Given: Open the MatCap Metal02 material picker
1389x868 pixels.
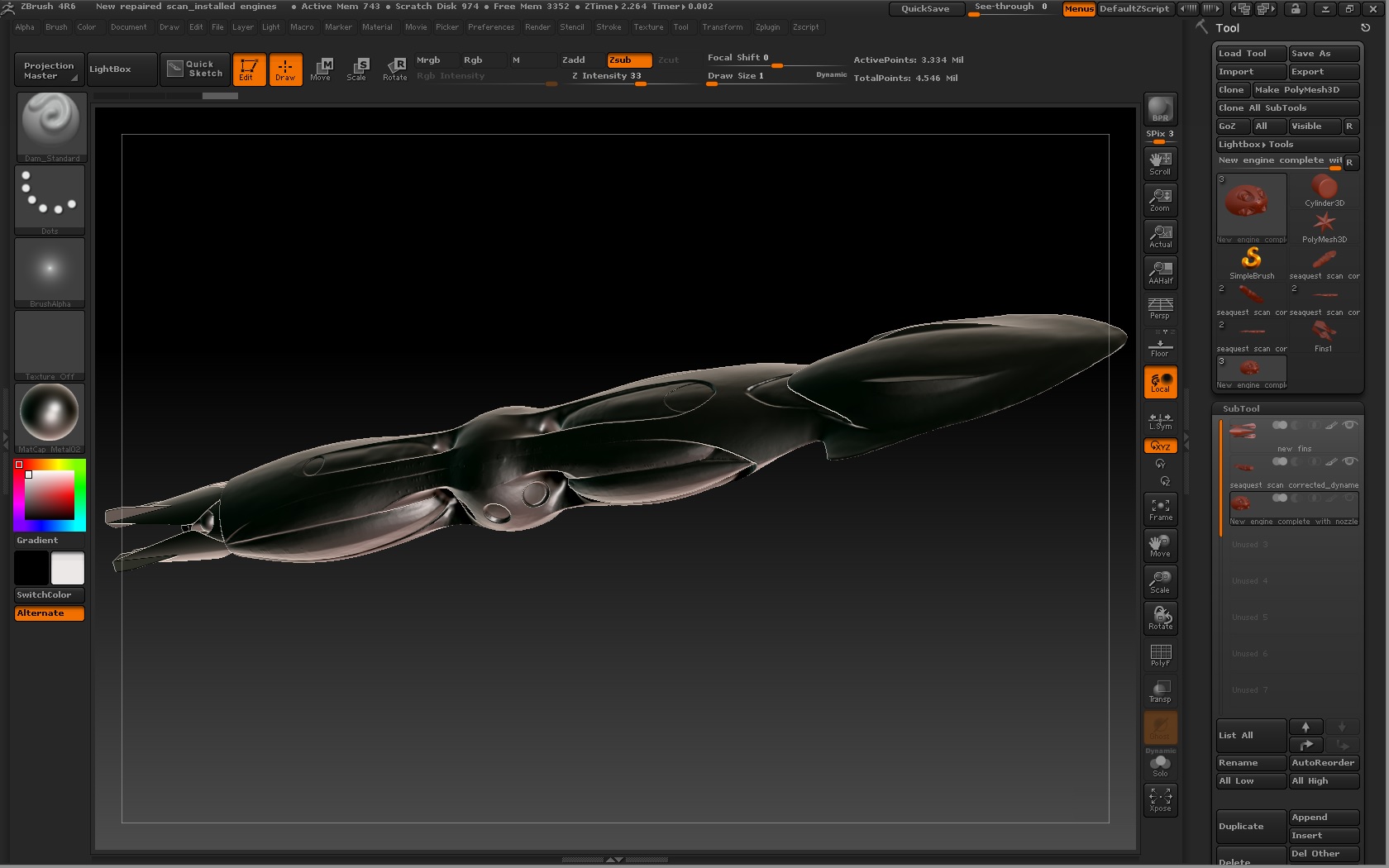Looking at the screenshot, I should (50, 417).
